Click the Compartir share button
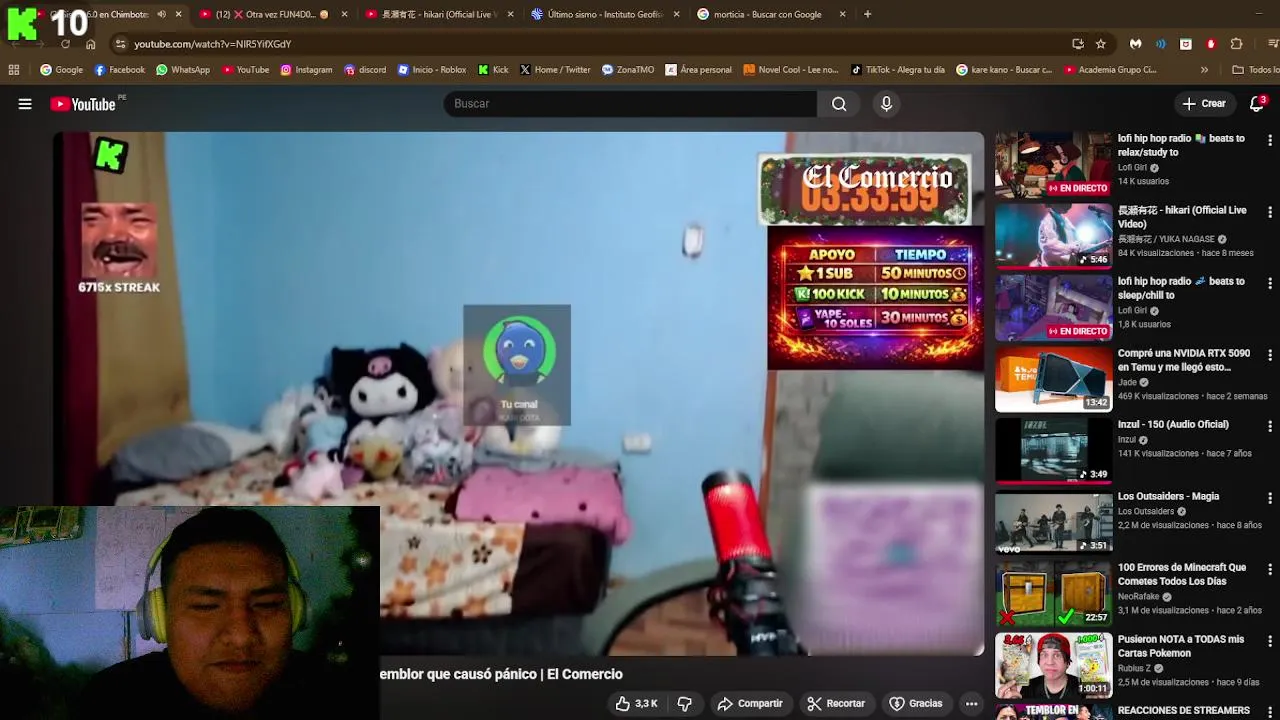Image resolution: width=1280 pixels, height=720 pixels. (x=750, y=704)
